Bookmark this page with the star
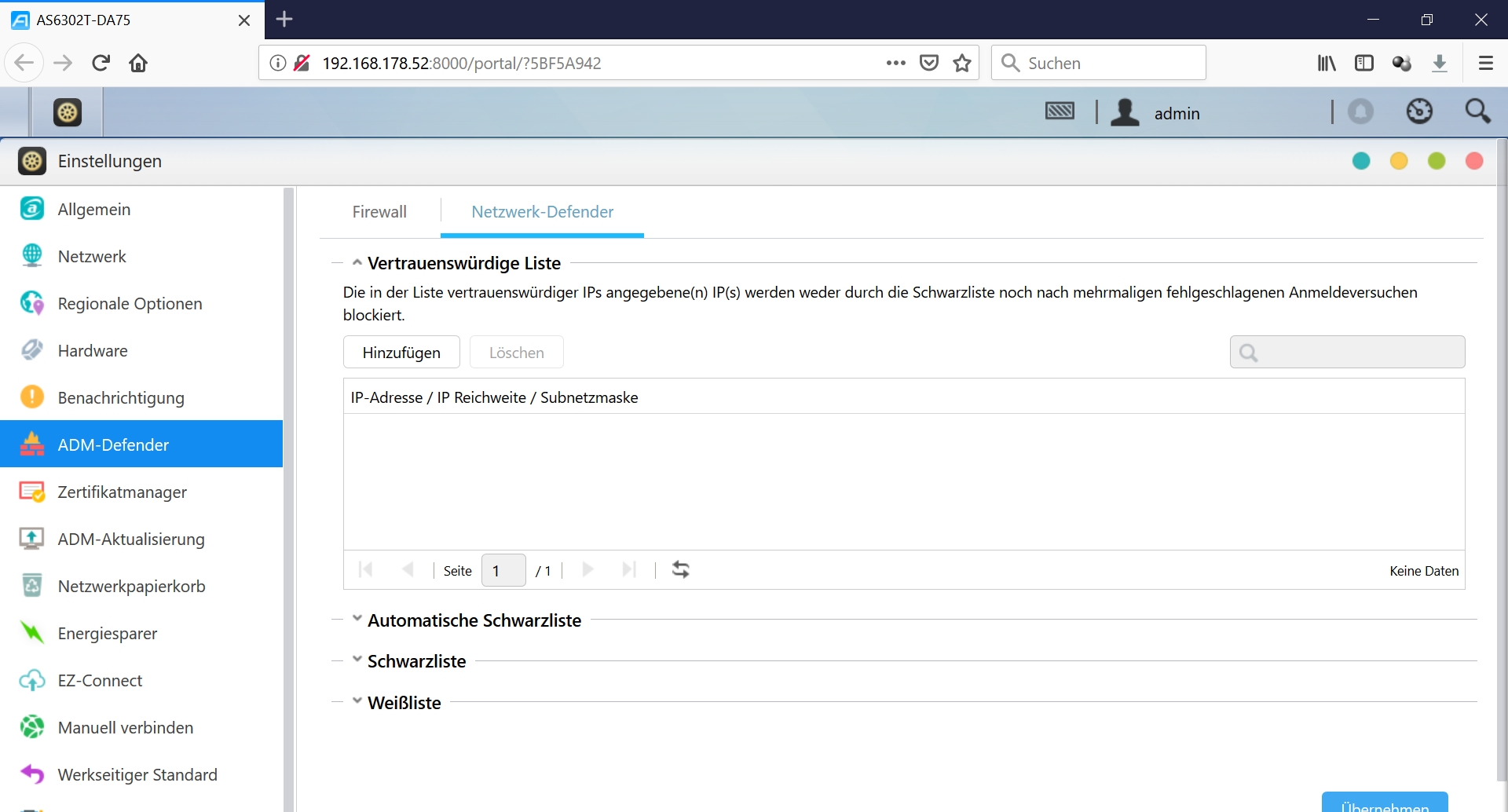 pyautogui.click(x=962, y=63)
